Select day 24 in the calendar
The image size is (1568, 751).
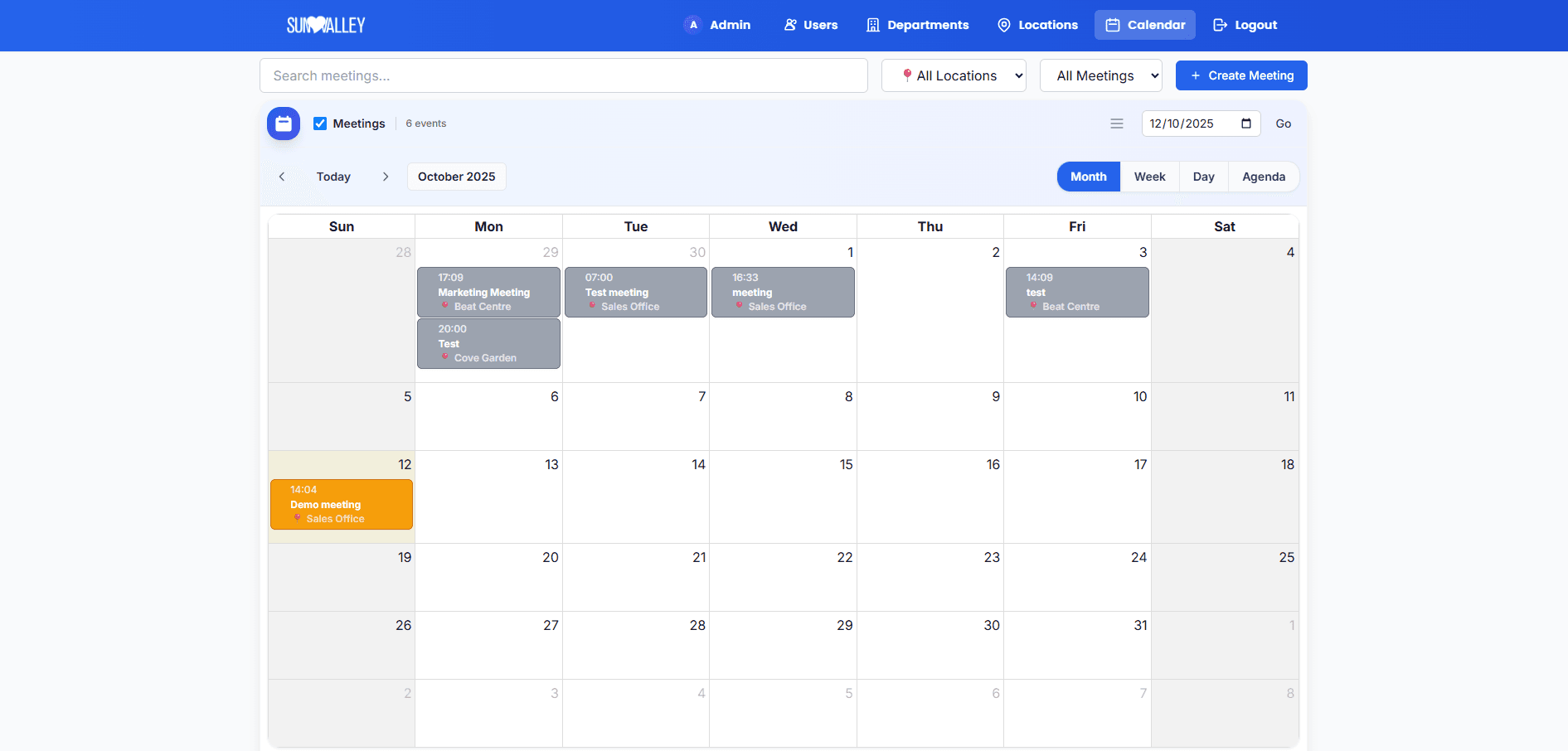coord(1139,557)
